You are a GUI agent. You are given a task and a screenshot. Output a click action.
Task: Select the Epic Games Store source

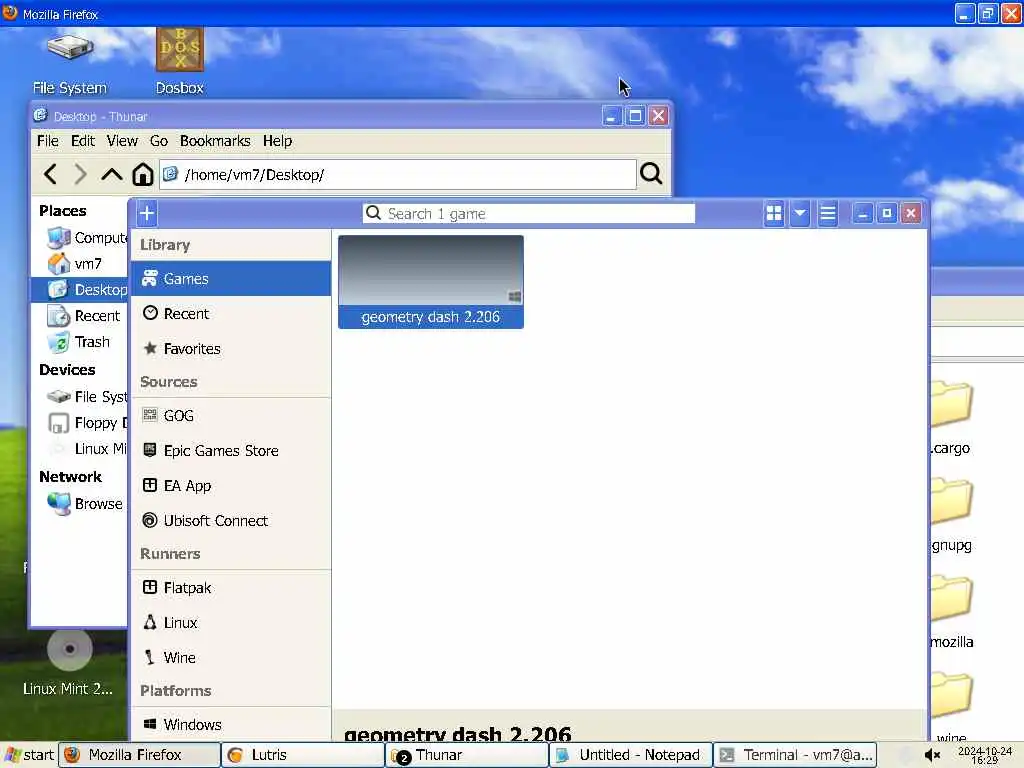(231, 451)
